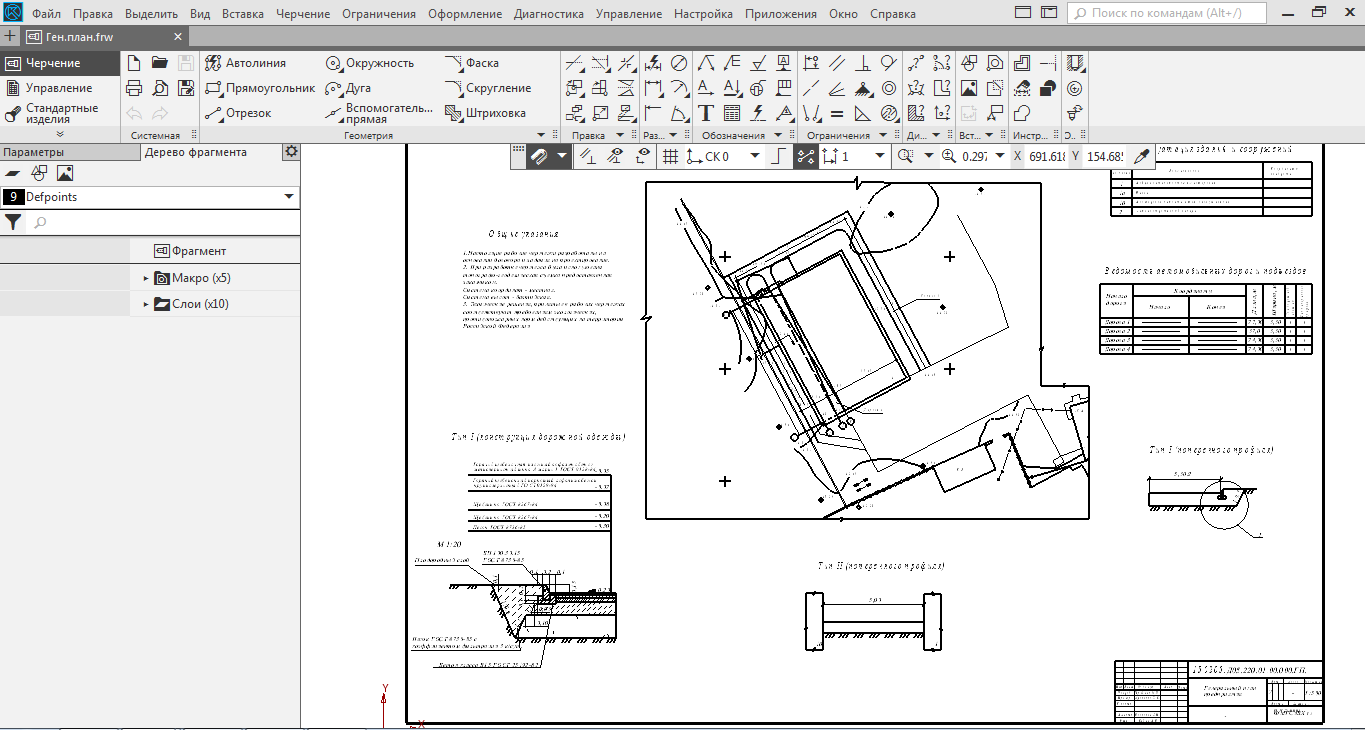The image size is (1365, 730).
Task: Toggle the grid display button
Action: pyautogui.click(x=670, y=156)
